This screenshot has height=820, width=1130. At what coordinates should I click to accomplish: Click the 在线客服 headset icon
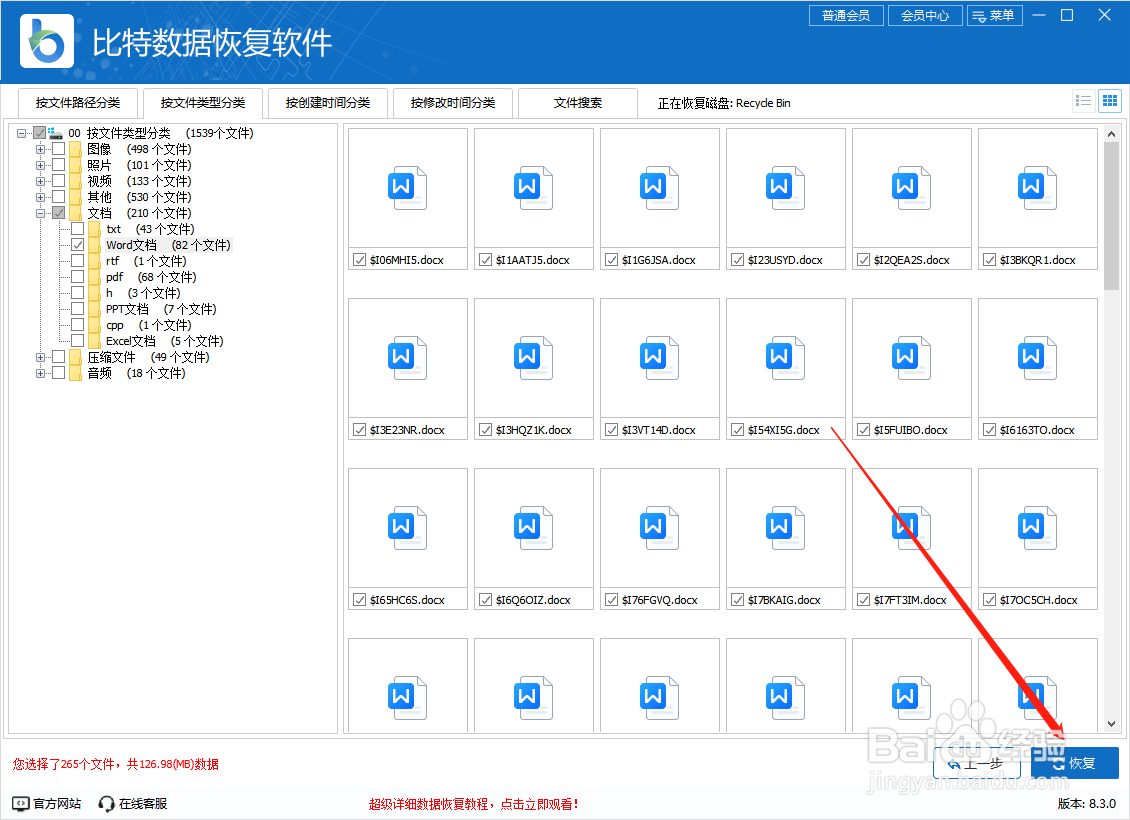[x=105, y=802]
